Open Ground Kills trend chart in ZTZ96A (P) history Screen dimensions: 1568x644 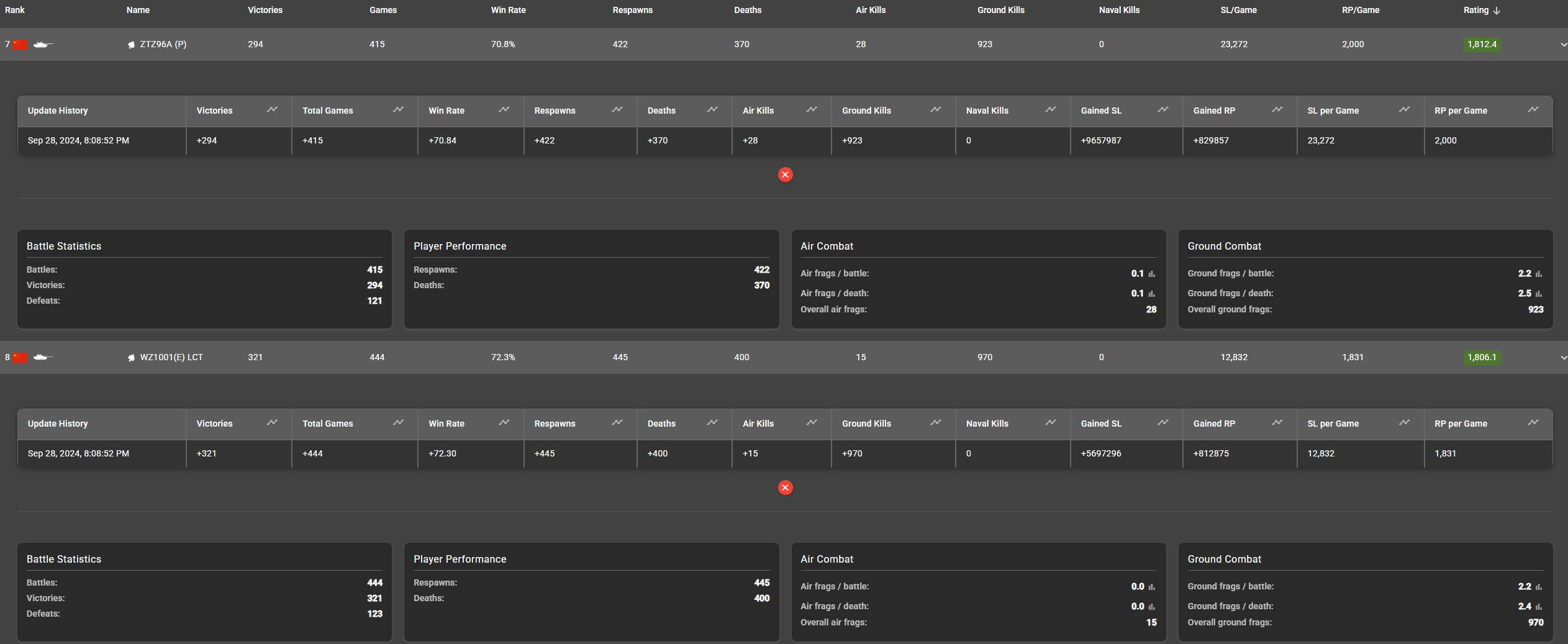935,109
